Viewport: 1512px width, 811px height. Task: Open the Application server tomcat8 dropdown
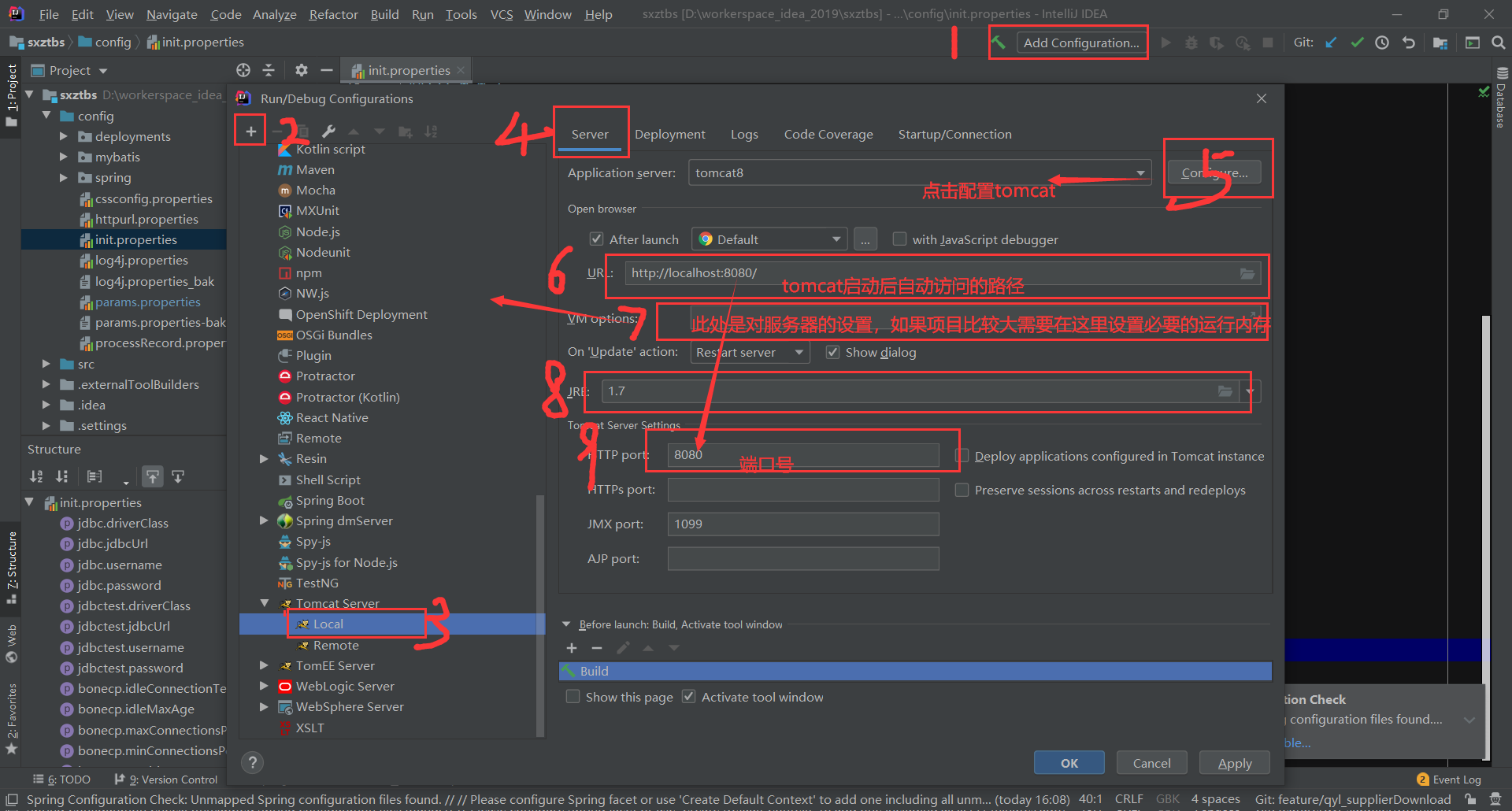tap(920, 172)
